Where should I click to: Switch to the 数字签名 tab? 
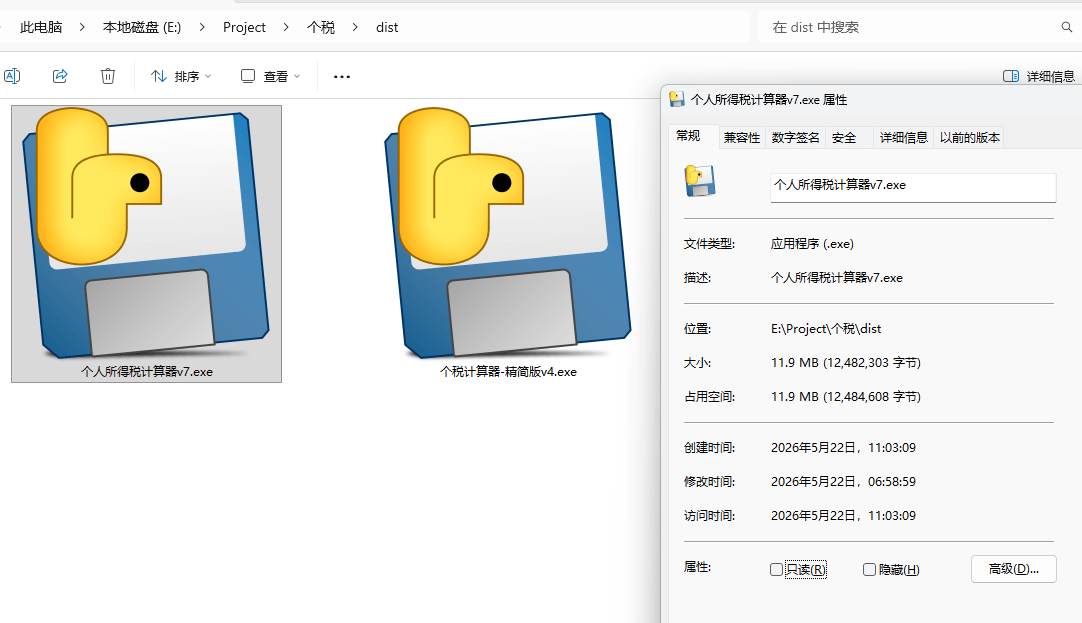795,138
